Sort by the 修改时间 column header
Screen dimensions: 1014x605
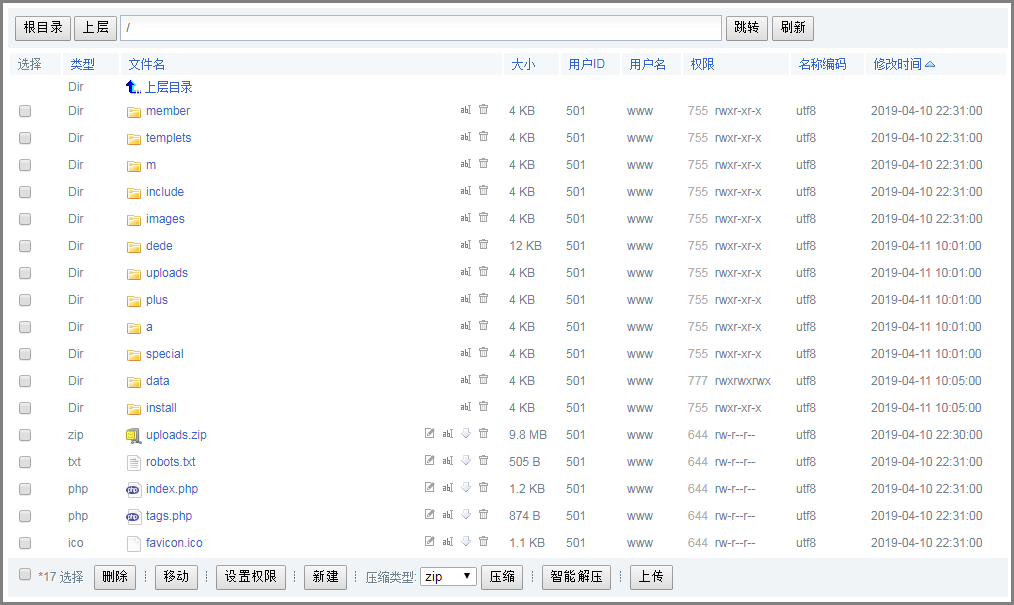[897, 64]
